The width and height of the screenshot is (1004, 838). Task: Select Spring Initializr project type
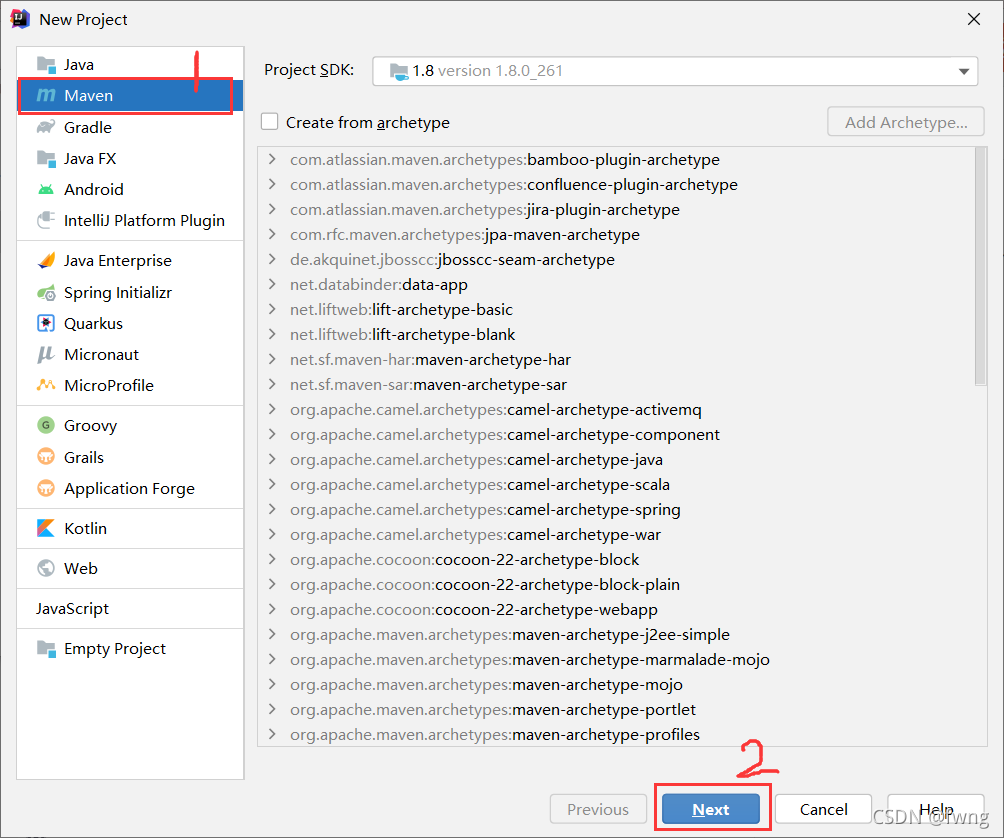click(x=131, y=293)
